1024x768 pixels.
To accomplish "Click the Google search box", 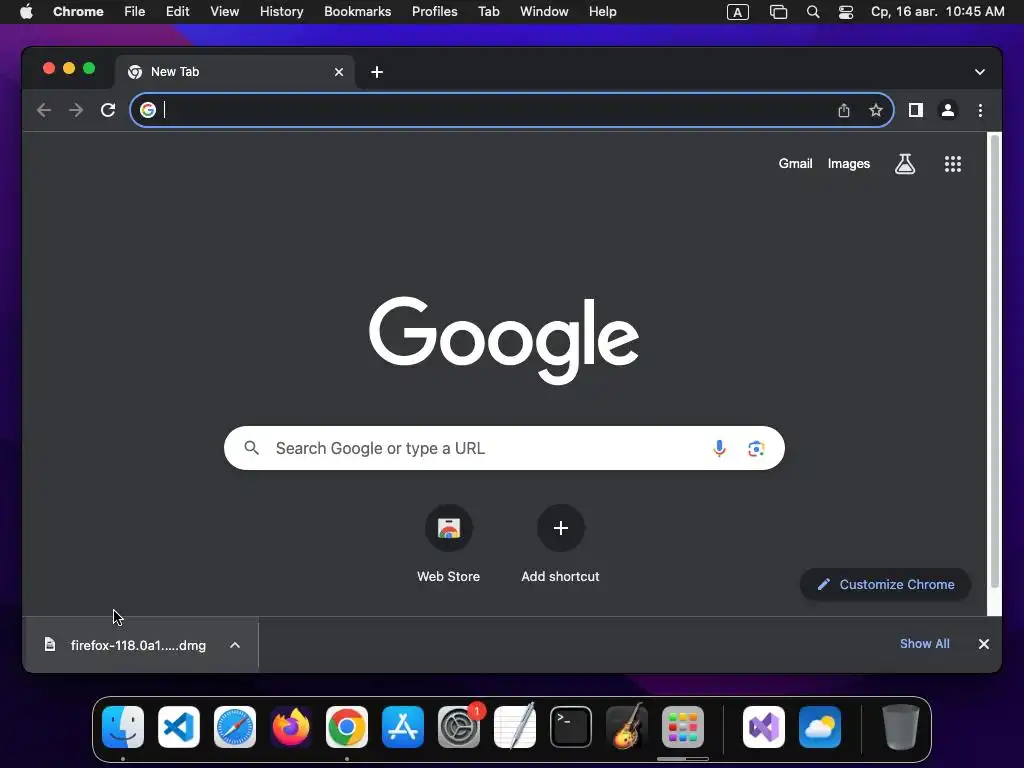I will [504, 448].
